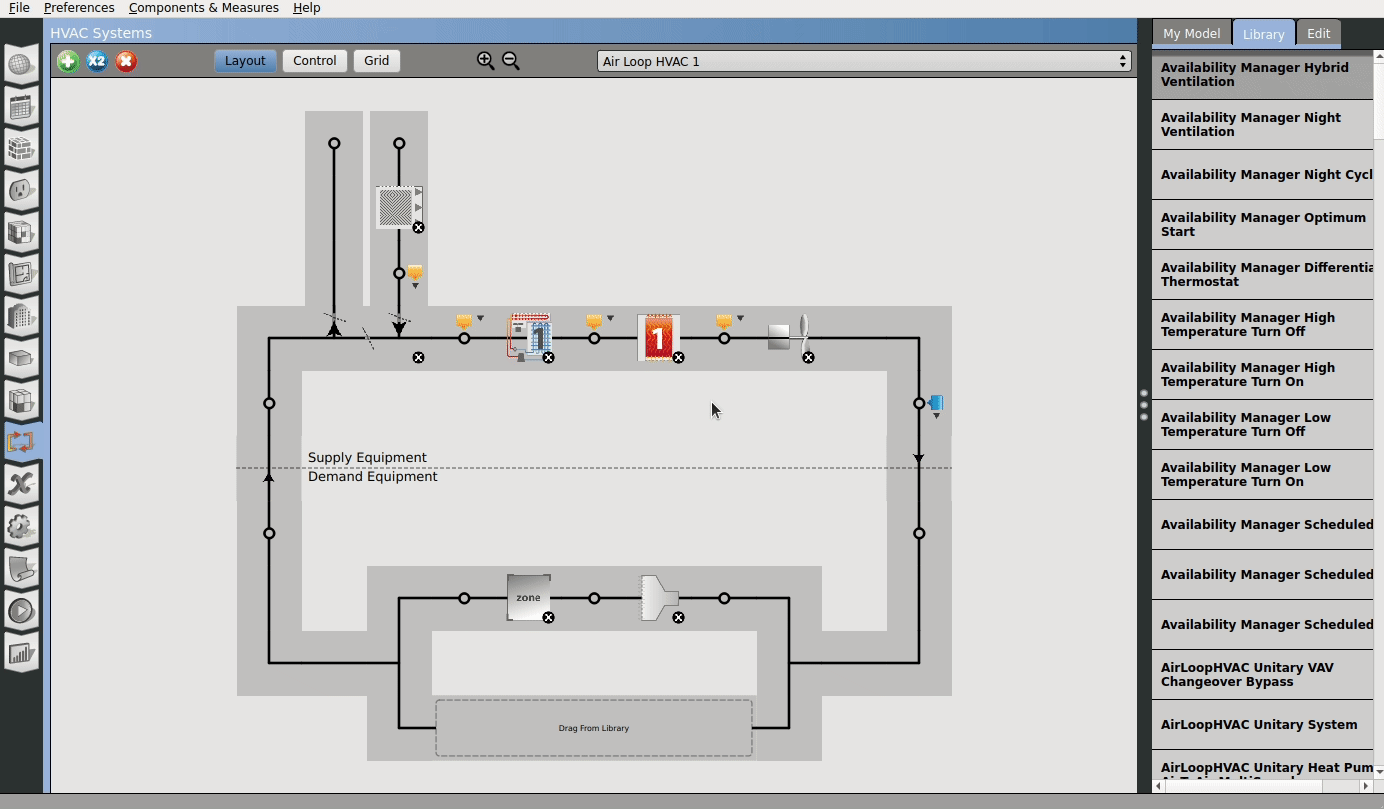
Task: Select the Loads tab with outlet icon
Action: point(21,190)
